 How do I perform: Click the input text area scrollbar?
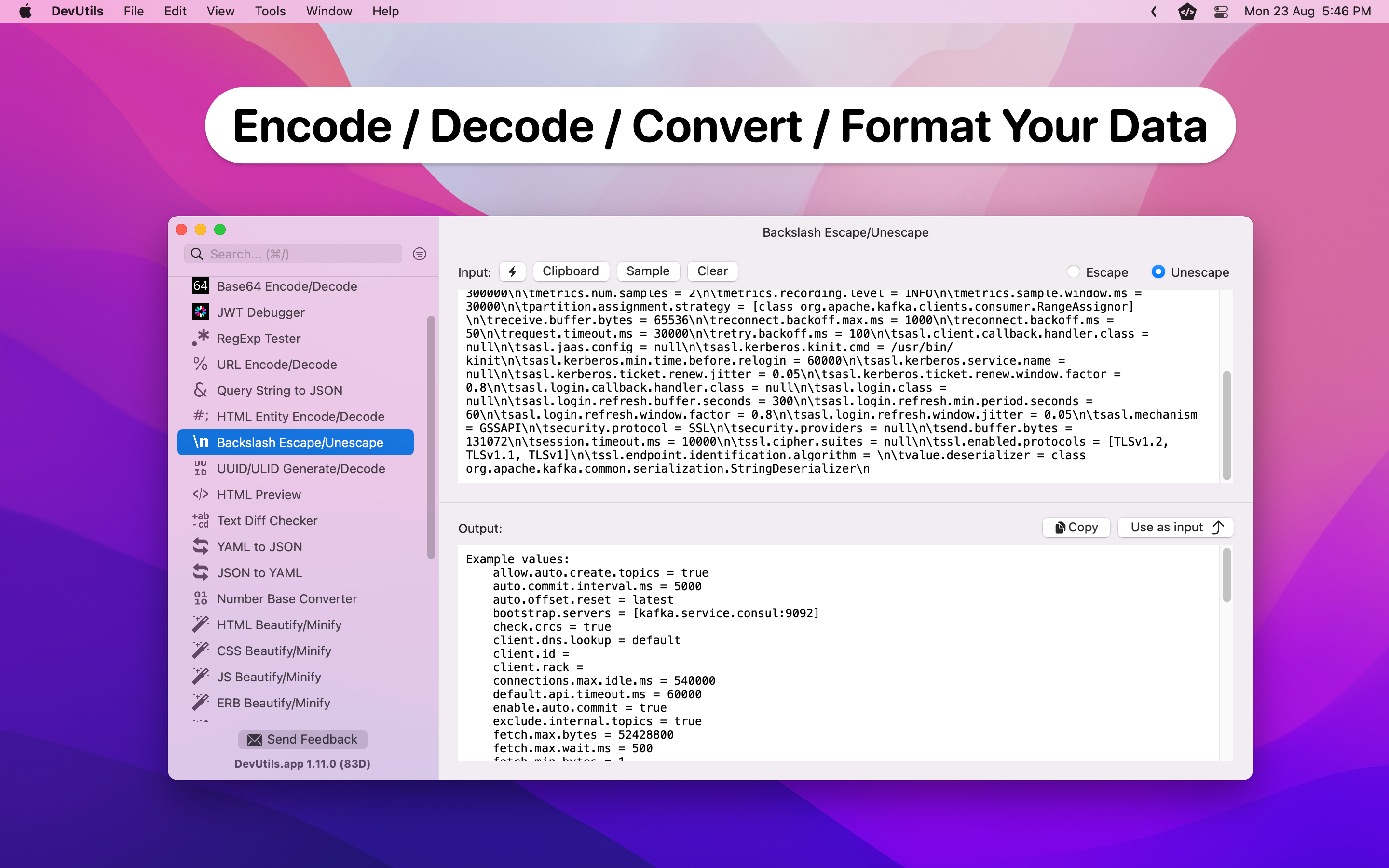pos(1226,425)
